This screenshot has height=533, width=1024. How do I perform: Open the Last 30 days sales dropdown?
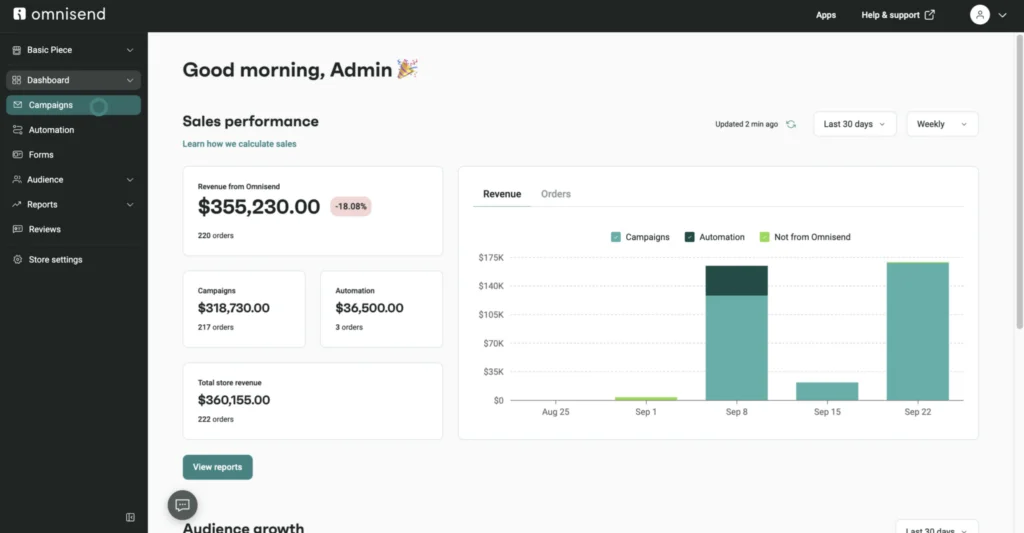[855, 124]
